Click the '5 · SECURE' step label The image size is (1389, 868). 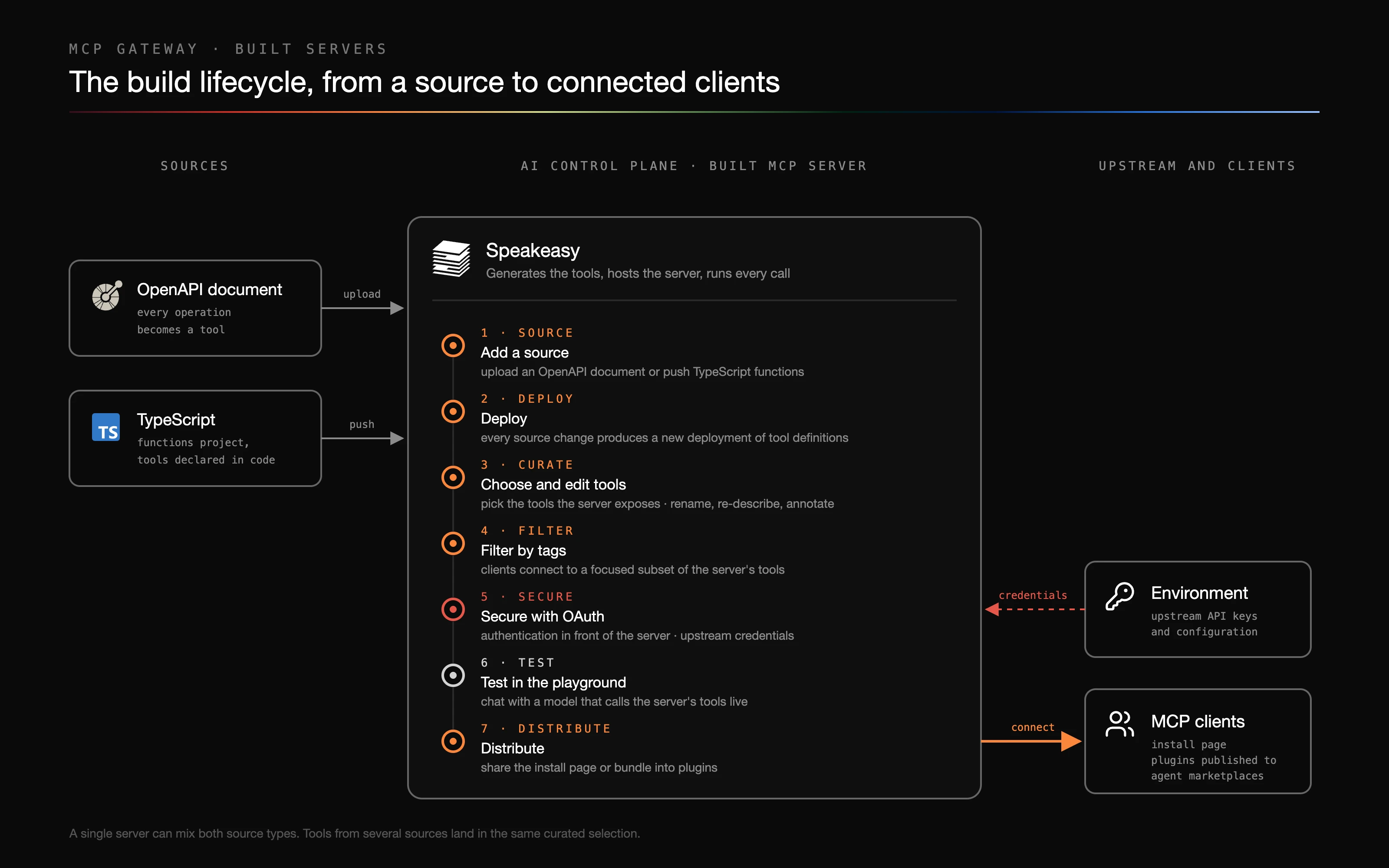pos(527,597)
